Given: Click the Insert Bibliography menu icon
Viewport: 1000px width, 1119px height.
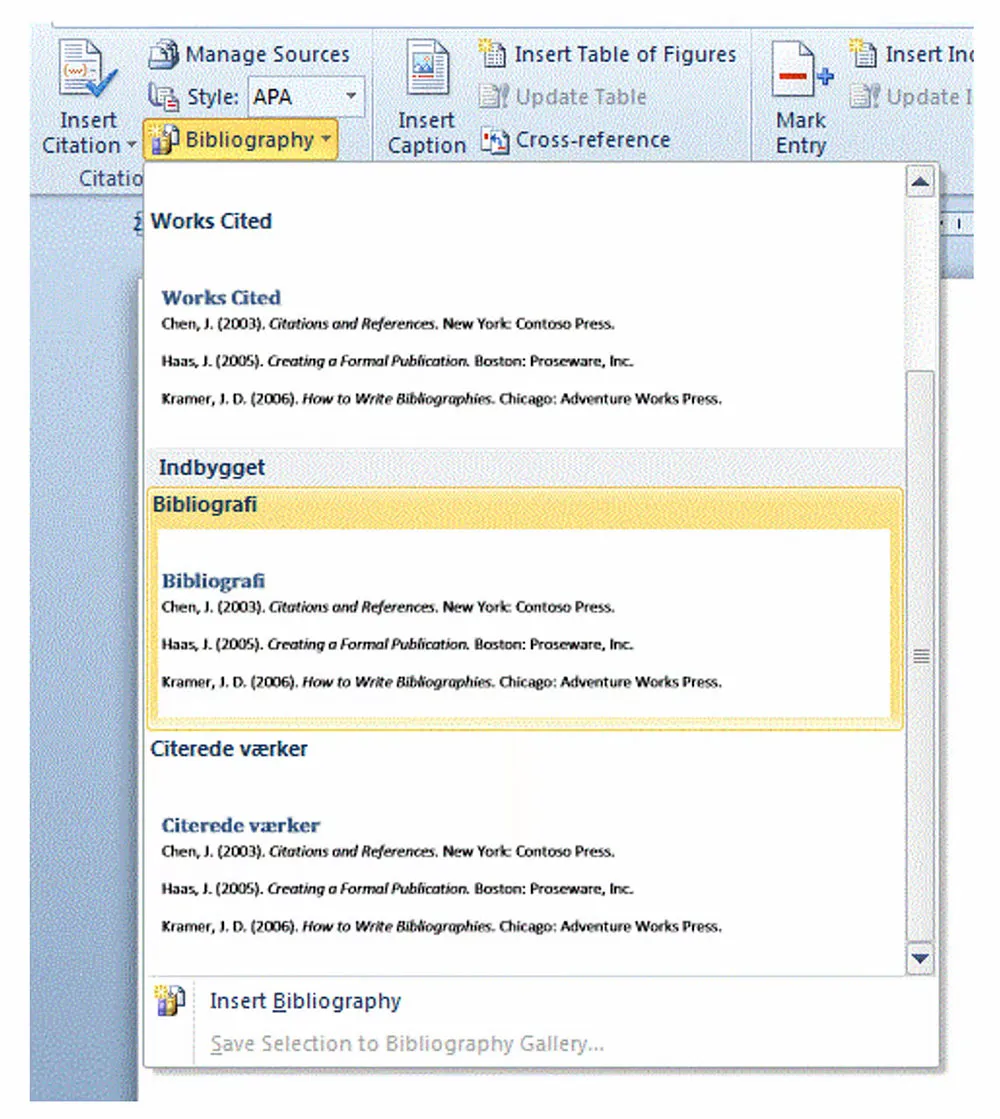Looking at the screenshot, I should pos(170,1000).
